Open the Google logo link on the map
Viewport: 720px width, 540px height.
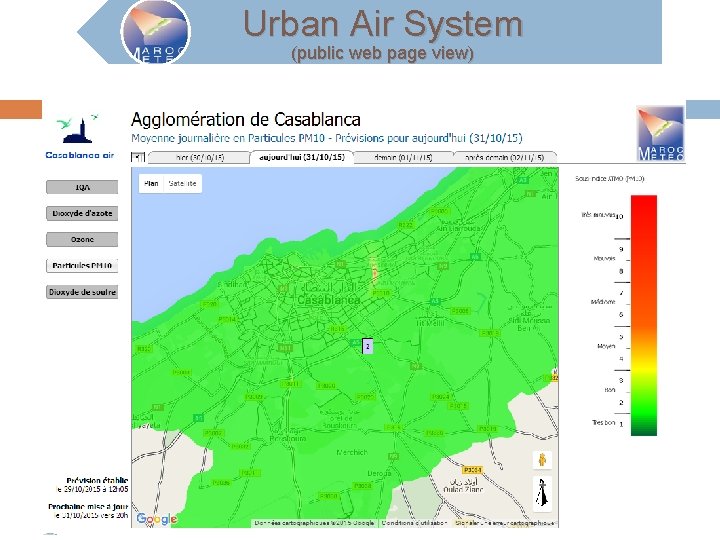pyautogui.click(x=157, y=519)
